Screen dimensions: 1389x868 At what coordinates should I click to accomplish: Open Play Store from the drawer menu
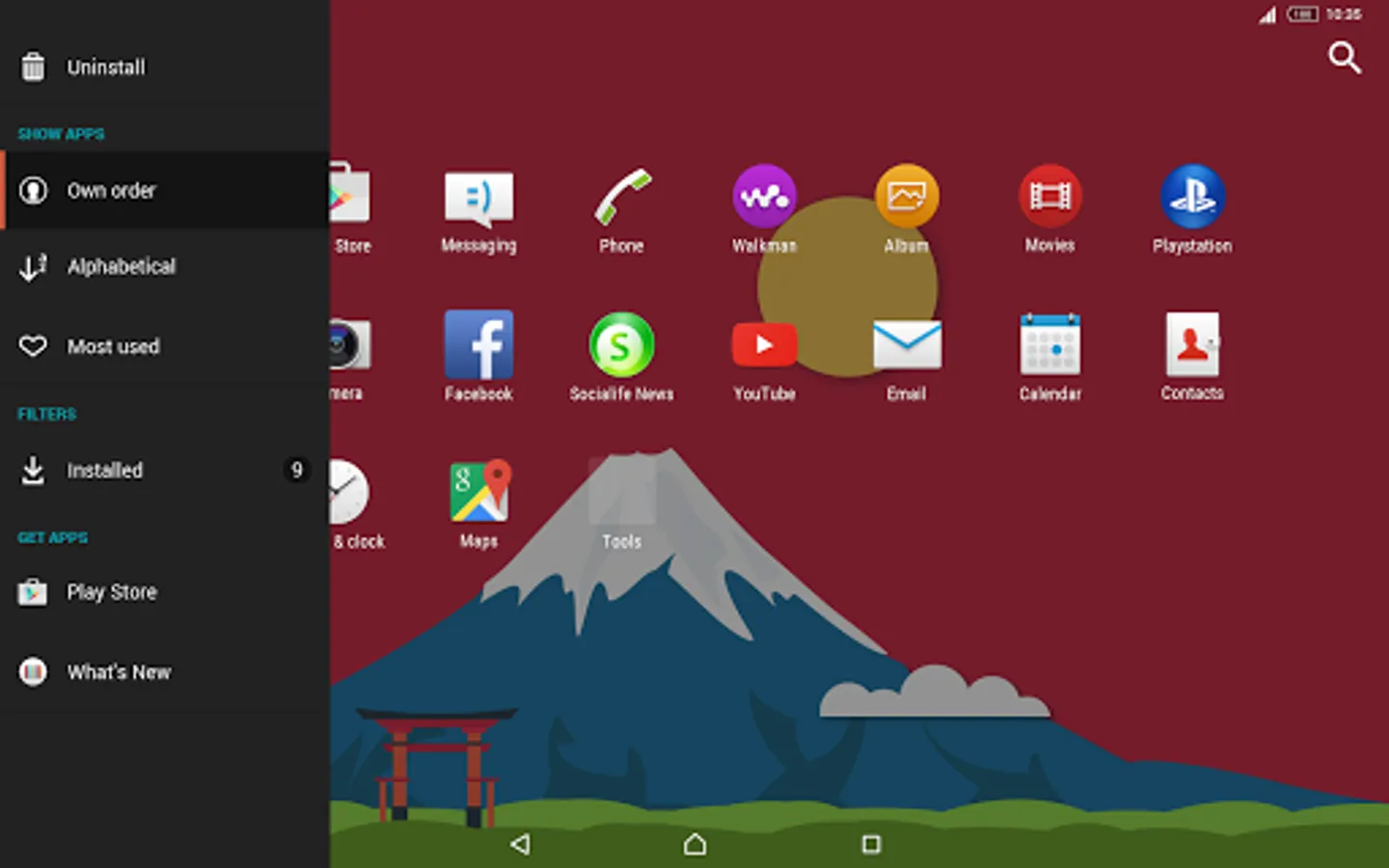coord(165,592)
